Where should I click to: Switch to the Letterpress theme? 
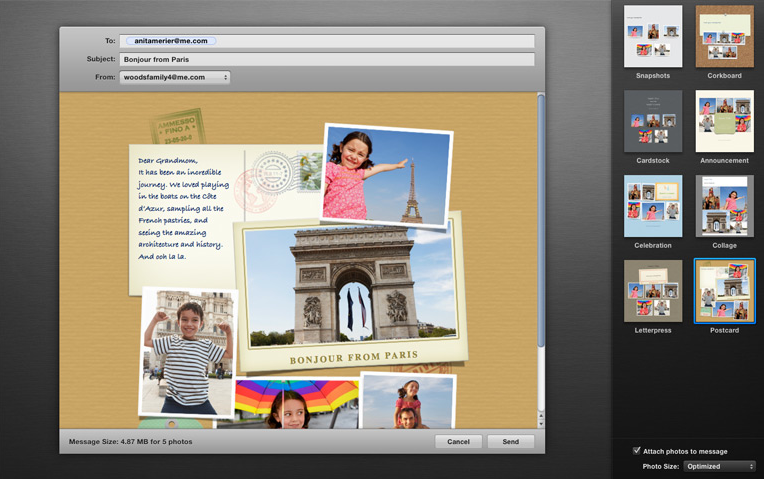[653, 291]
